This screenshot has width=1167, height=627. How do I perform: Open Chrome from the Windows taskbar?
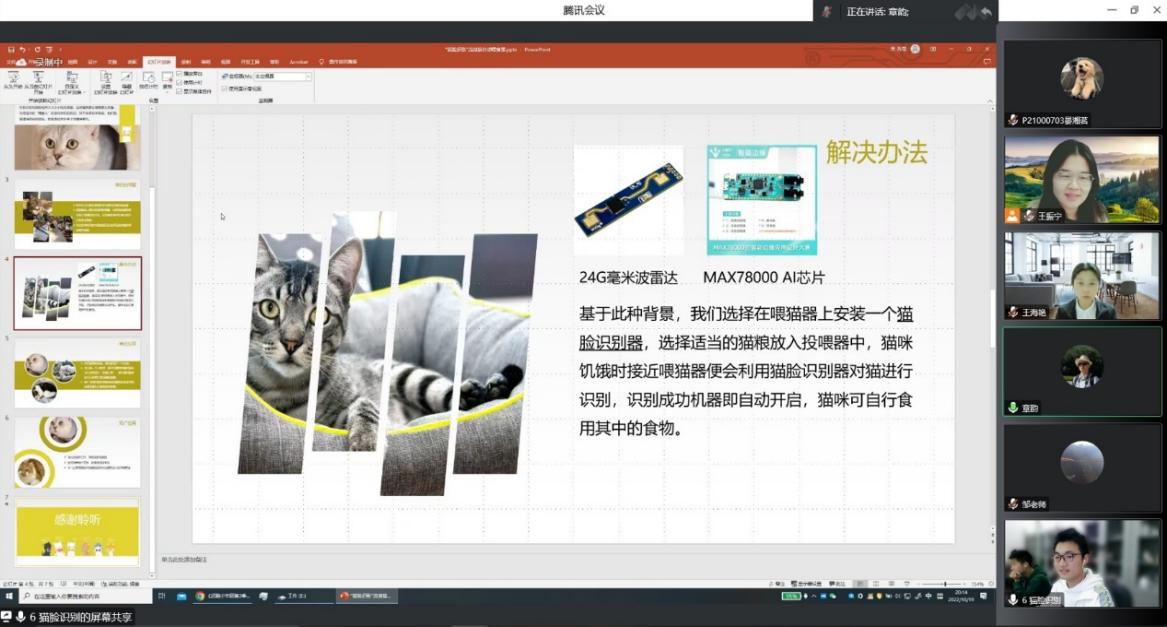point(200,596)
